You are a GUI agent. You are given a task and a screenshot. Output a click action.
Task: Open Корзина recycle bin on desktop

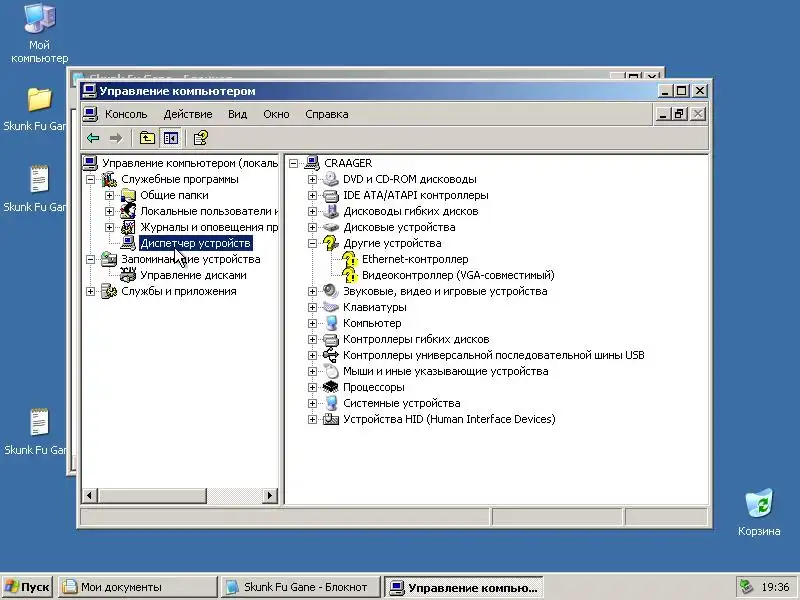(759, 512)
